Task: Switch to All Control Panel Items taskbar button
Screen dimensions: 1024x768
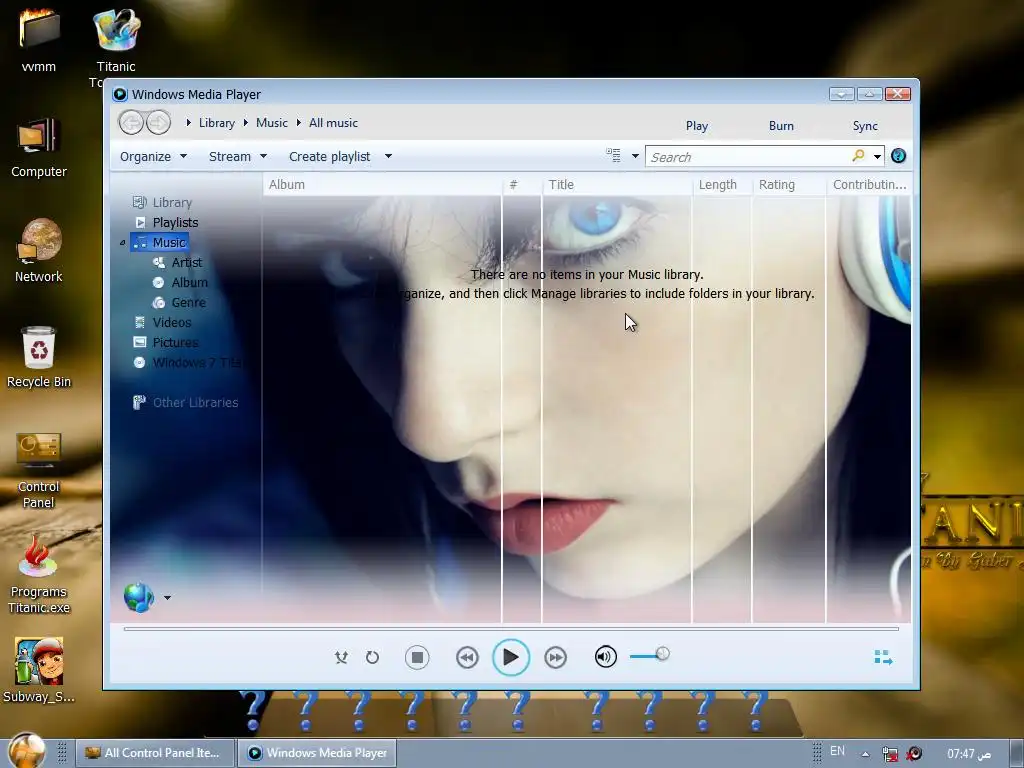Action: coord(155,753)
